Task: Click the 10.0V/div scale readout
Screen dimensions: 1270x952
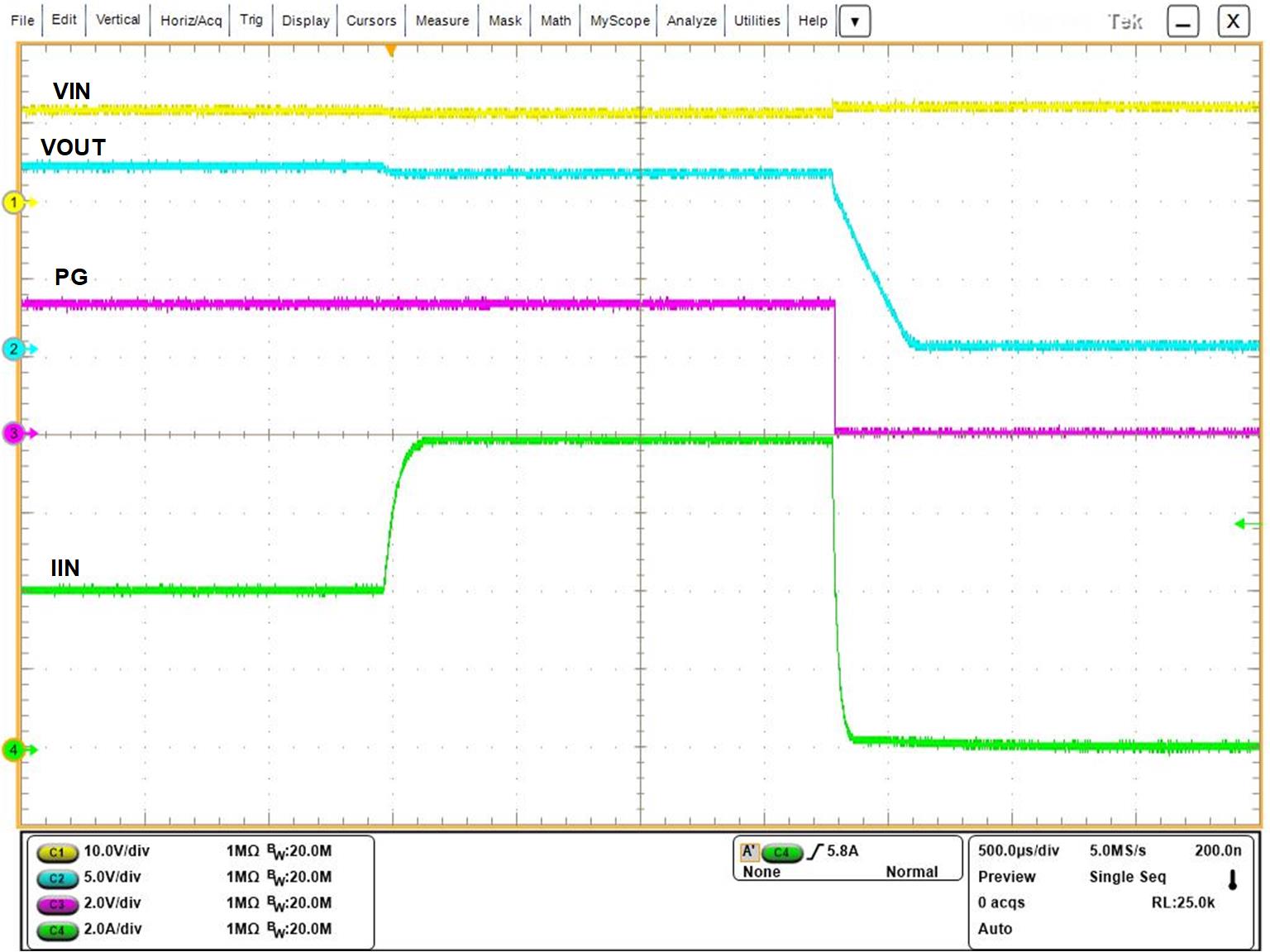Action: [x=117, y=851]
